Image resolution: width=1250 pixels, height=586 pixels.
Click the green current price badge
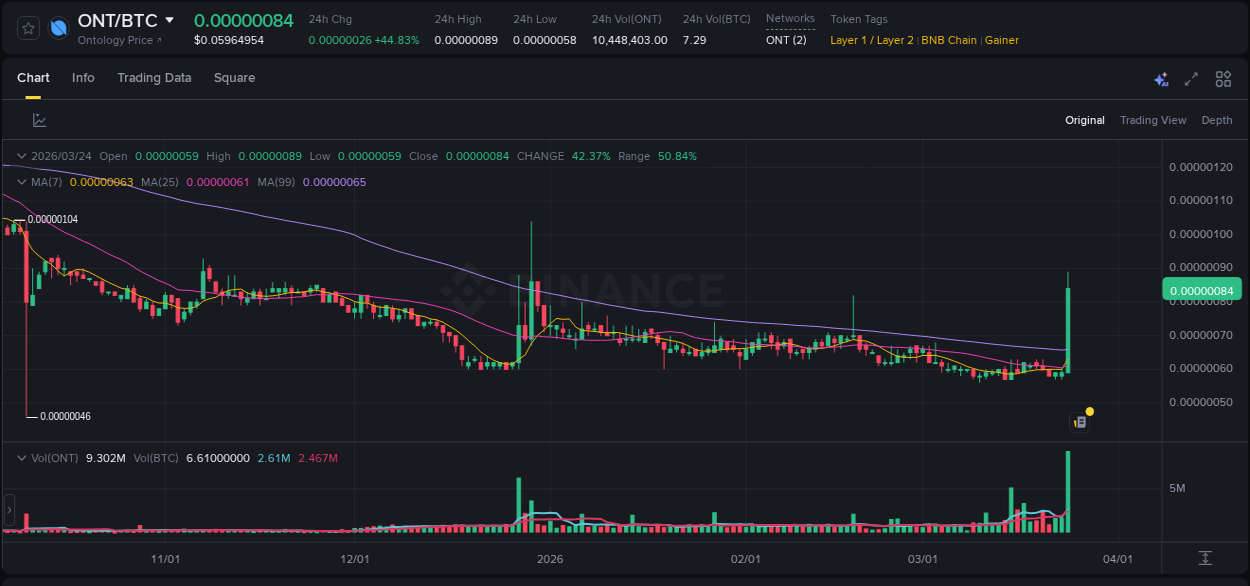(1201, 288)
